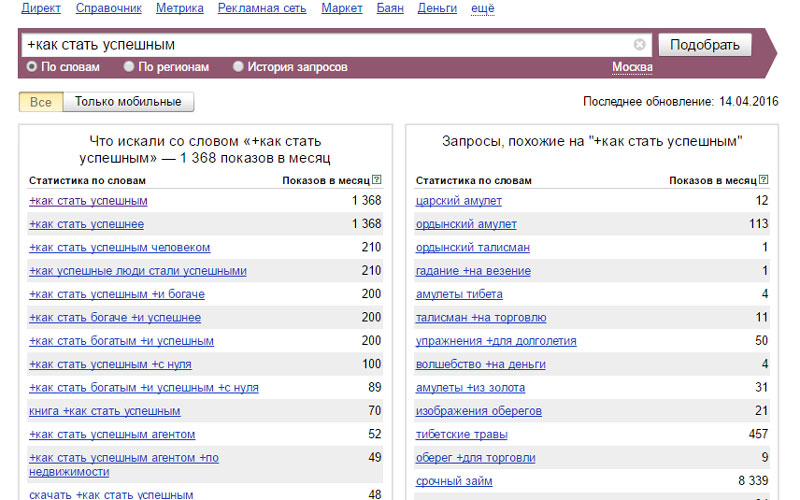Screen dimensions: 800x500
Task: Go to 'Метрика' in the top menu
Action: click(x=180, y=8)
